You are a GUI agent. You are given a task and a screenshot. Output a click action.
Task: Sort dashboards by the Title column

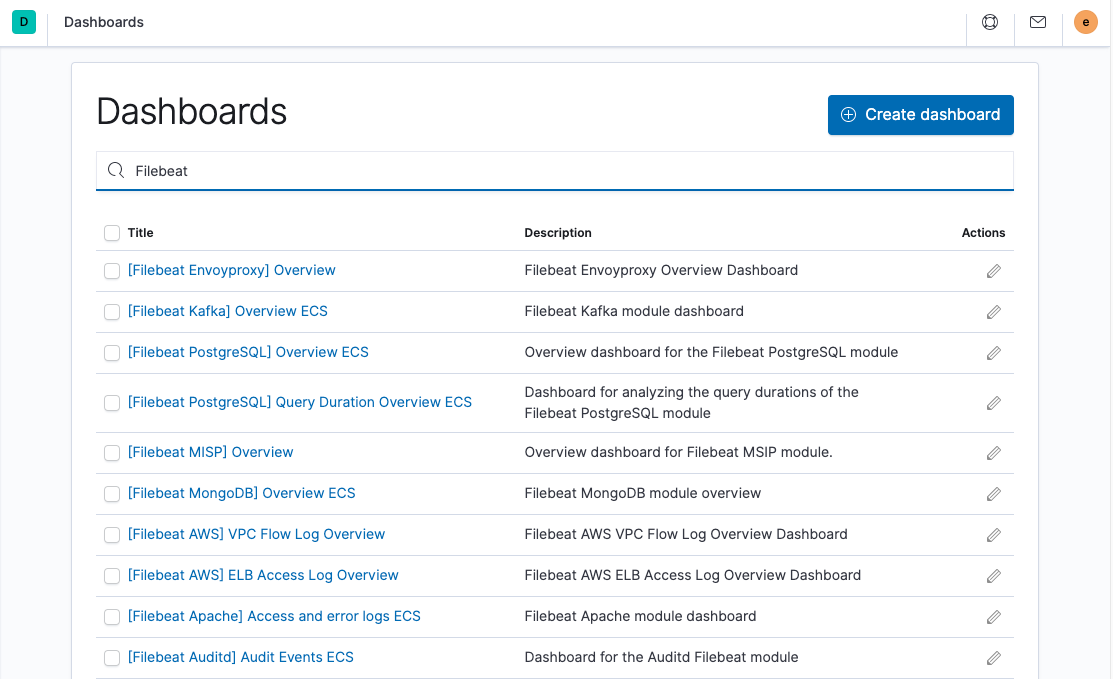click(x=140, y=232)
